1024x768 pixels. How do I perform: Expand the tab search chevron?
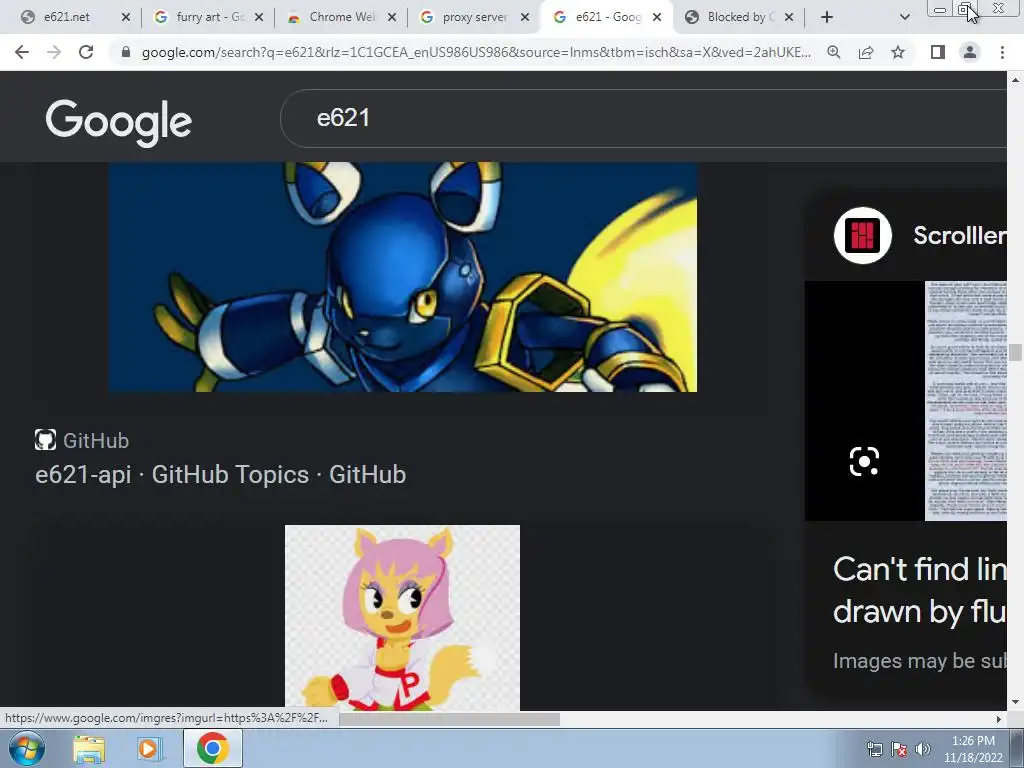[904, 17]
